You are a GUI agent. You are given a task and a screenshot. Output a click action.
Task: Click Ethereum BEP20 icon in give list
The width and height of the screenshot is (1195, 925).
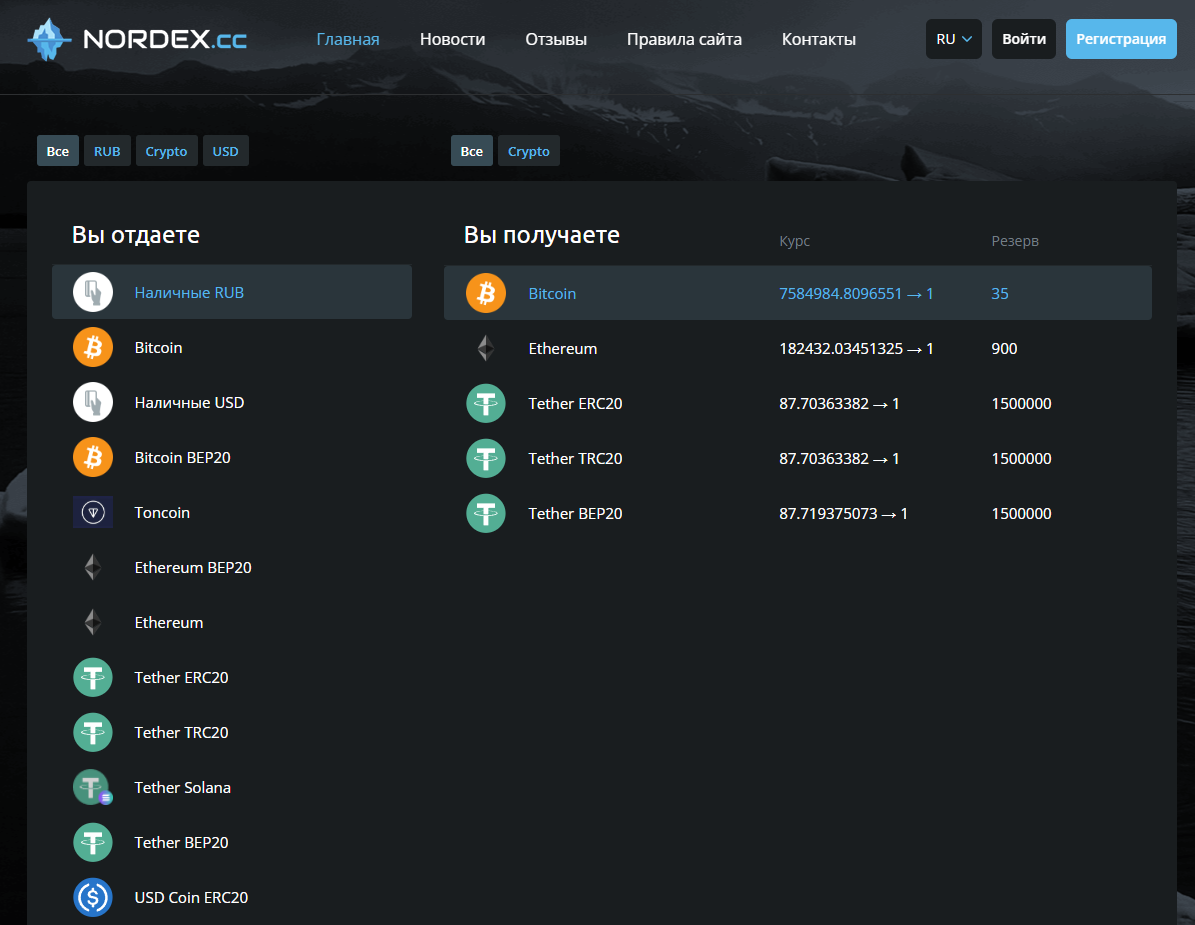tap(93, 568)
